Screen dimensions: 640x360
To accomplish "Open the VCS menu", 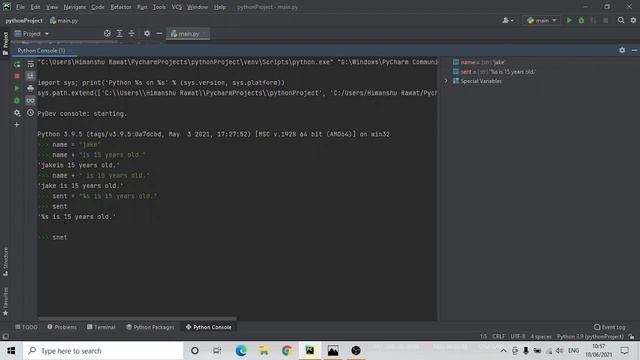I will [x=177, y=7].
